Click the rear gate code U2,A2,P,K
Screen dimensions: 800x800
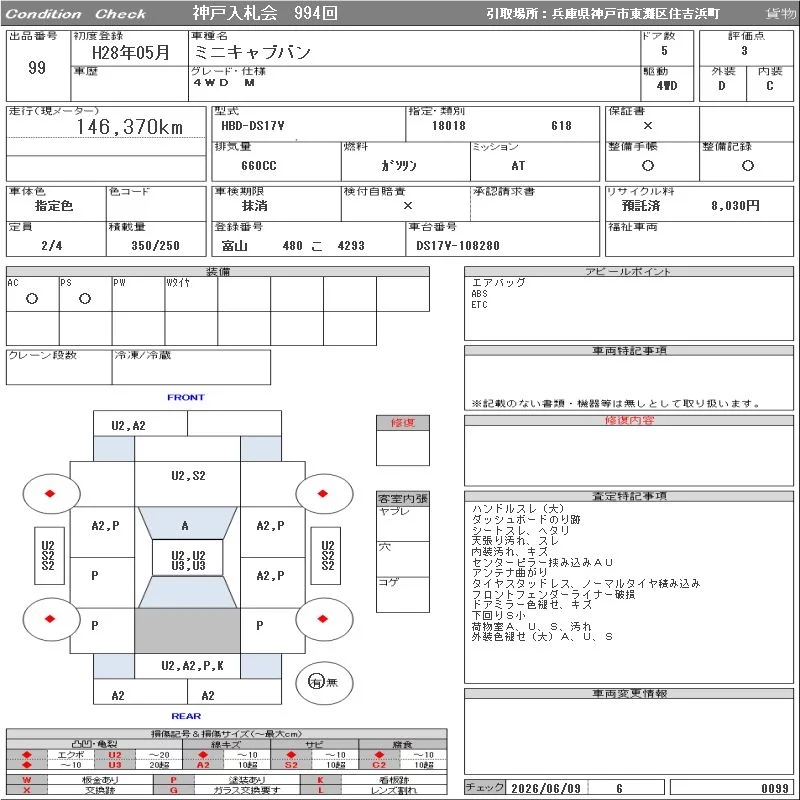pos(192,665)
